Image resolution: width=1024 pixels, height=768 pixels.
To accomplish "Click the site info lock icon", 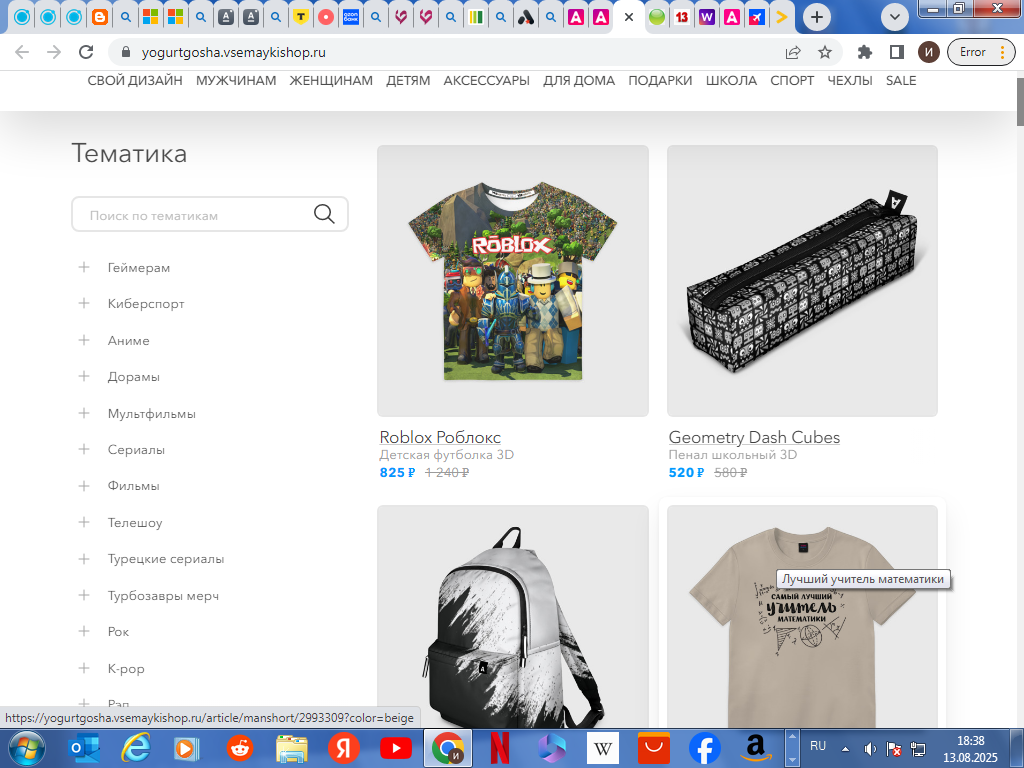I will pyautogui.click(x=127, y=52).
